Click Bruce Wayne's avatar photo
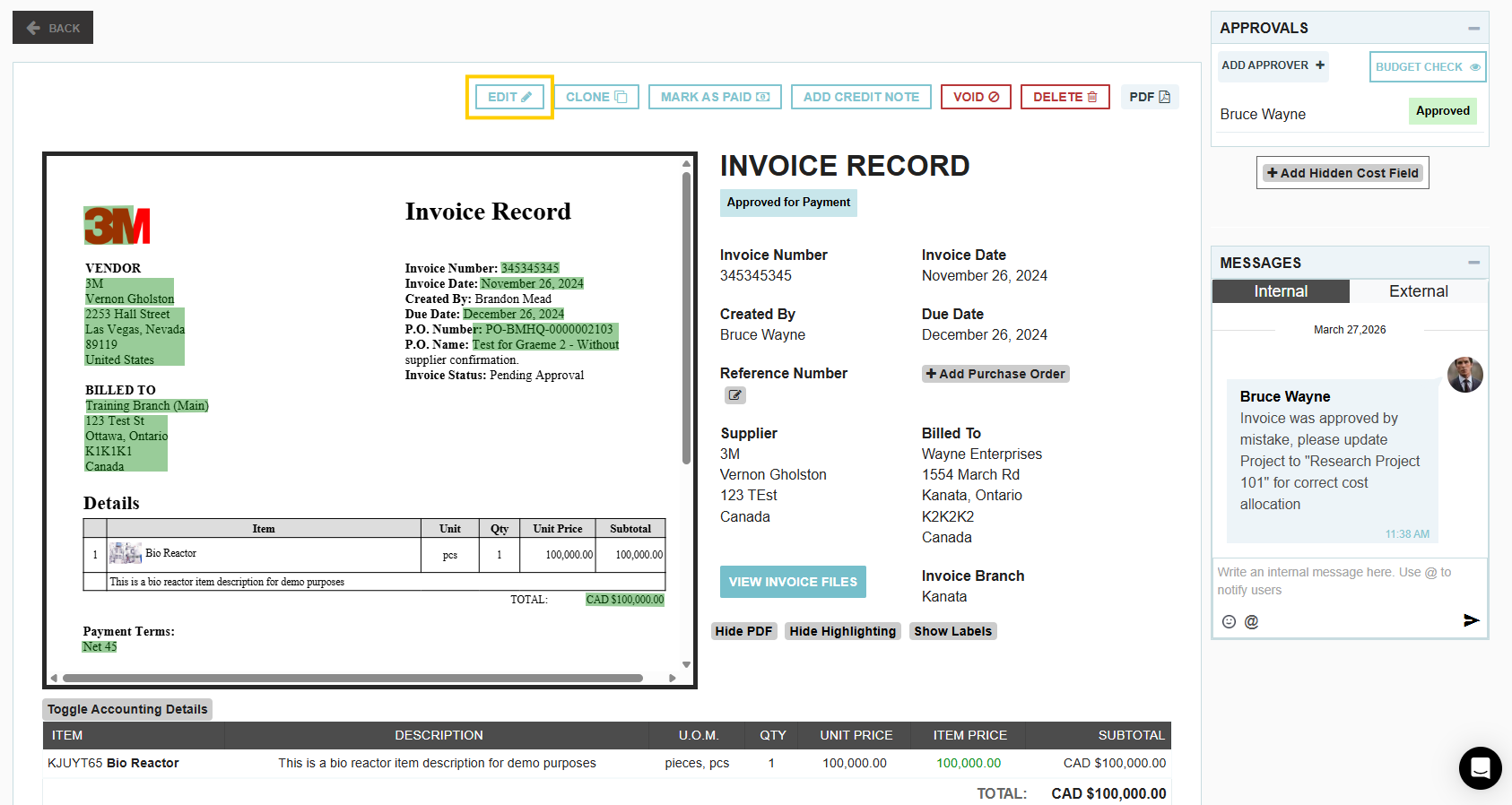Screen dimensions: 1512x805 click(x=1464, y=375)
